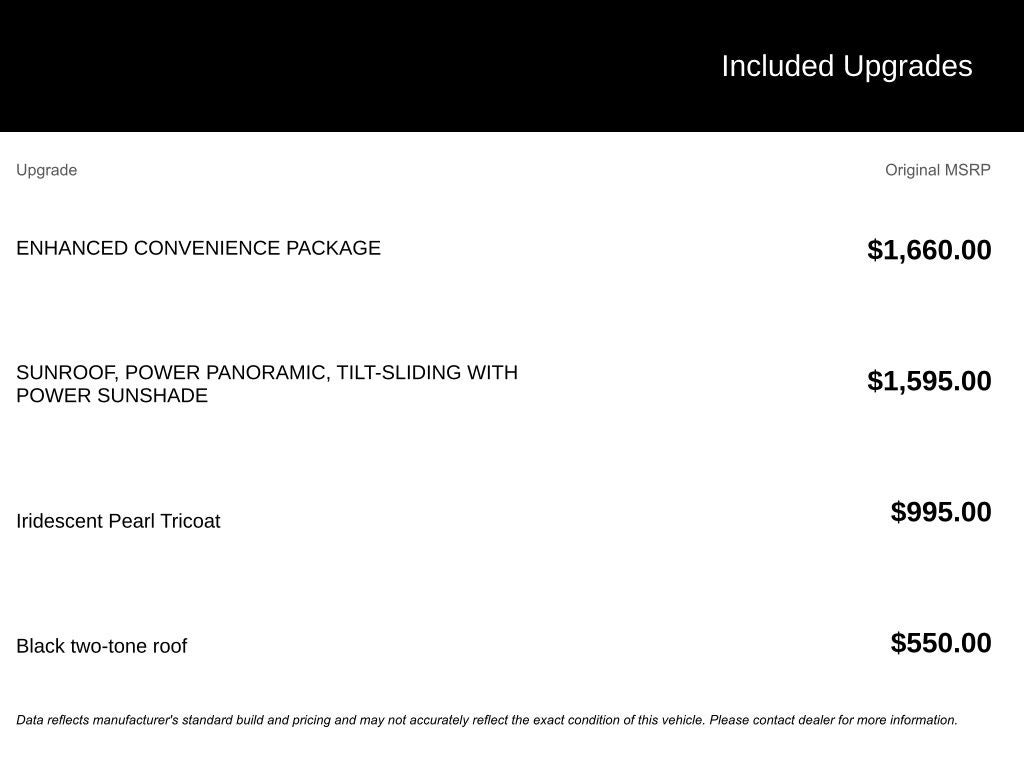
Task: Click the word Tricoat in the paint upgrade
Action: tap(190, 521)
